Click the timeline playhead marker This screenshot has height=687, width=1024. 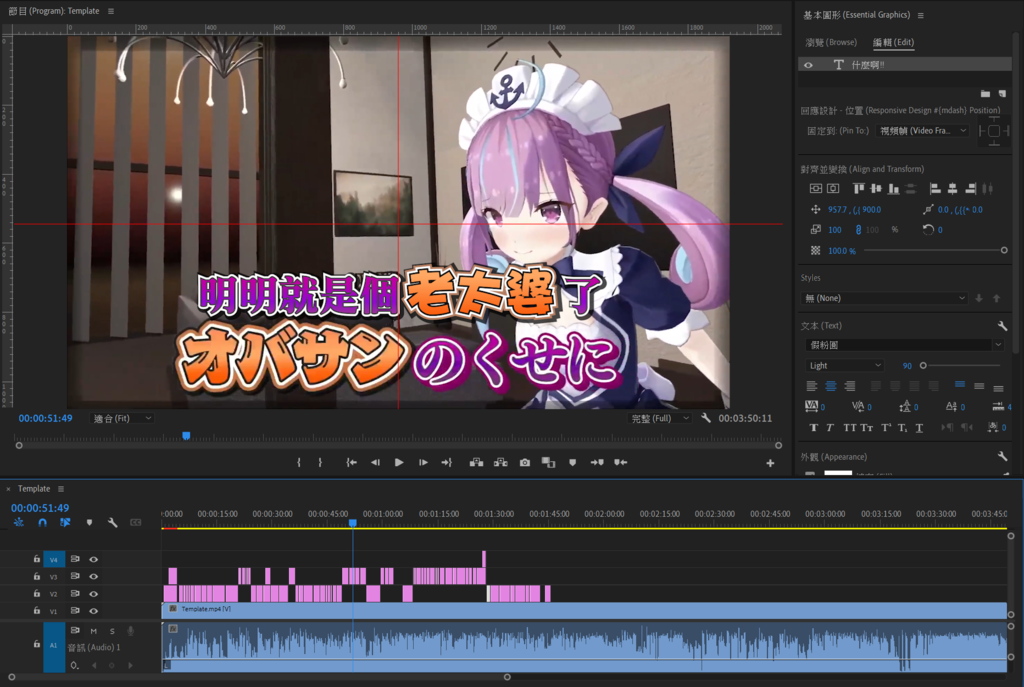coord(353,523)
